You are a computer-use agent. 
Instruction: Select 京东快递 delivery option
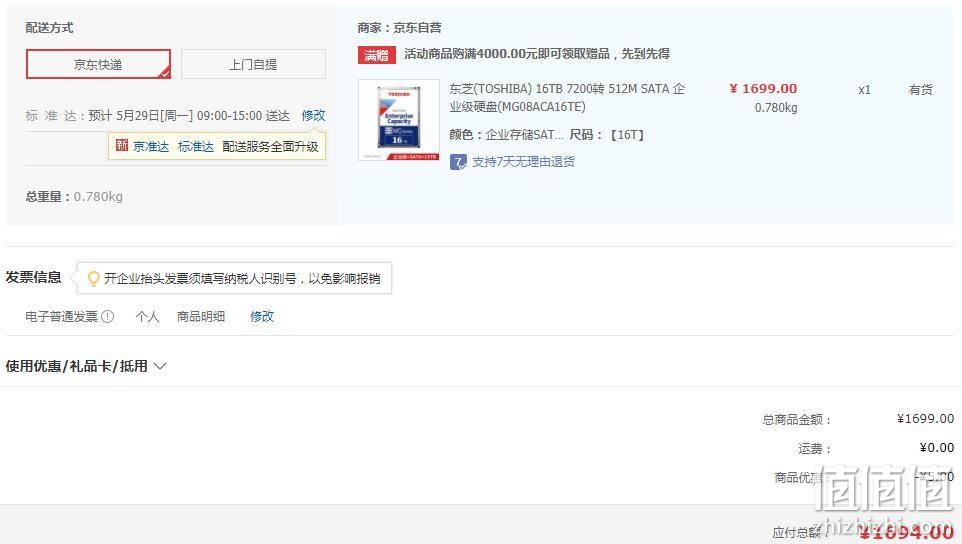(98, 64)
